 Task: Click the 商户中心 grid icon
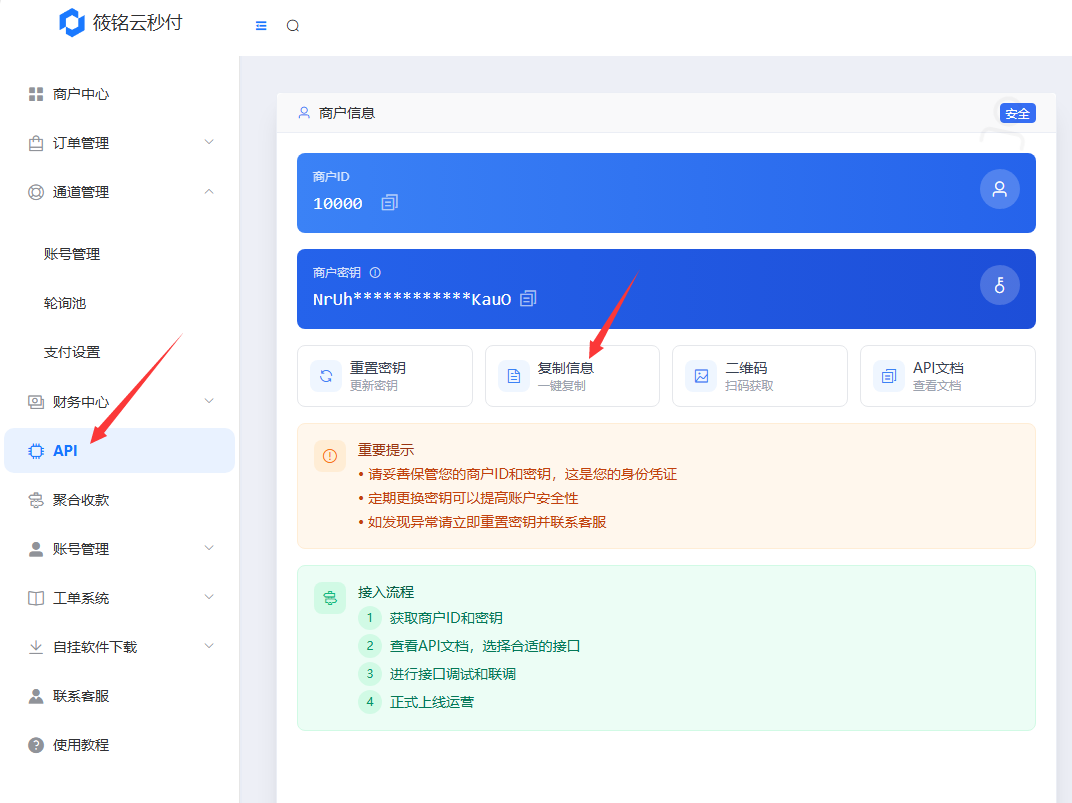36,94
